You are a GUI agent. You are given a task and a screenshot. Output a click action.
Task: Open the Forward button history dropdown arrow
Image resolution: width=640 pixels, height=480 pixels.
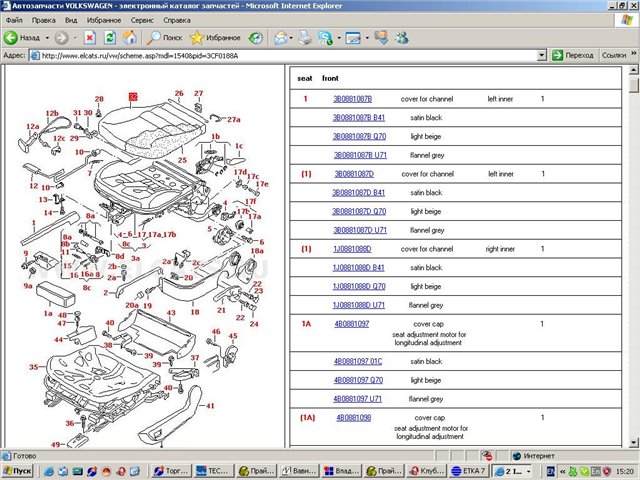coord(75,38)
